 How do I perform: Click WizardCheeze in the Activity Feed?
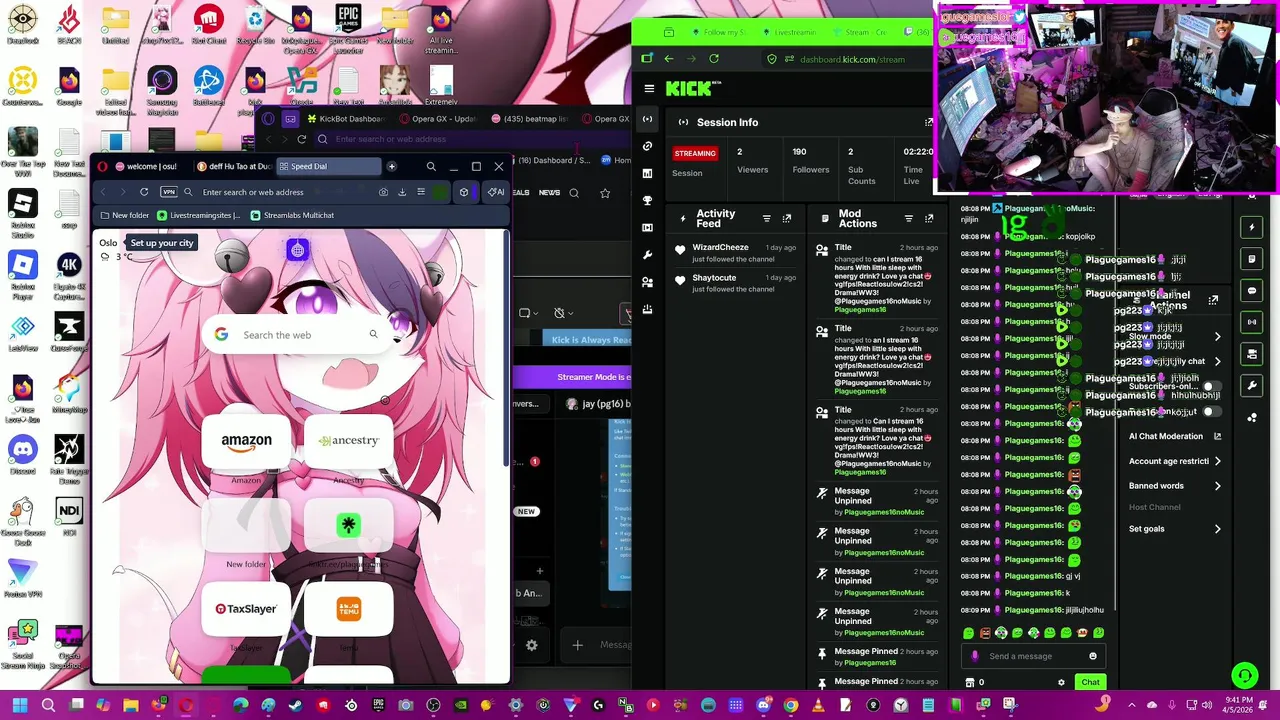[x=720, y=247]
